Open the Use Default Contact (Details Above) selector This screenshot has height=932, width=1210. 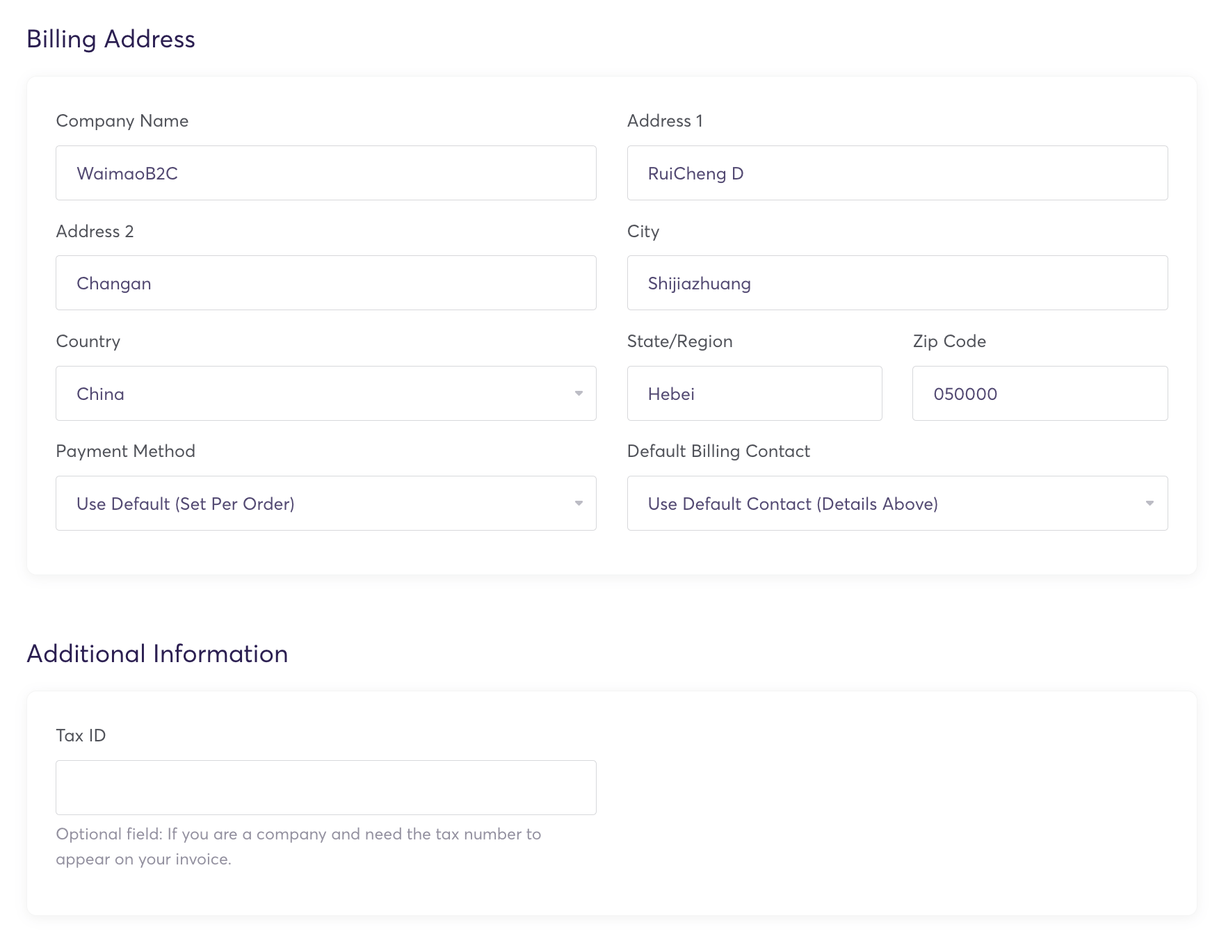[x=896, y=503]
